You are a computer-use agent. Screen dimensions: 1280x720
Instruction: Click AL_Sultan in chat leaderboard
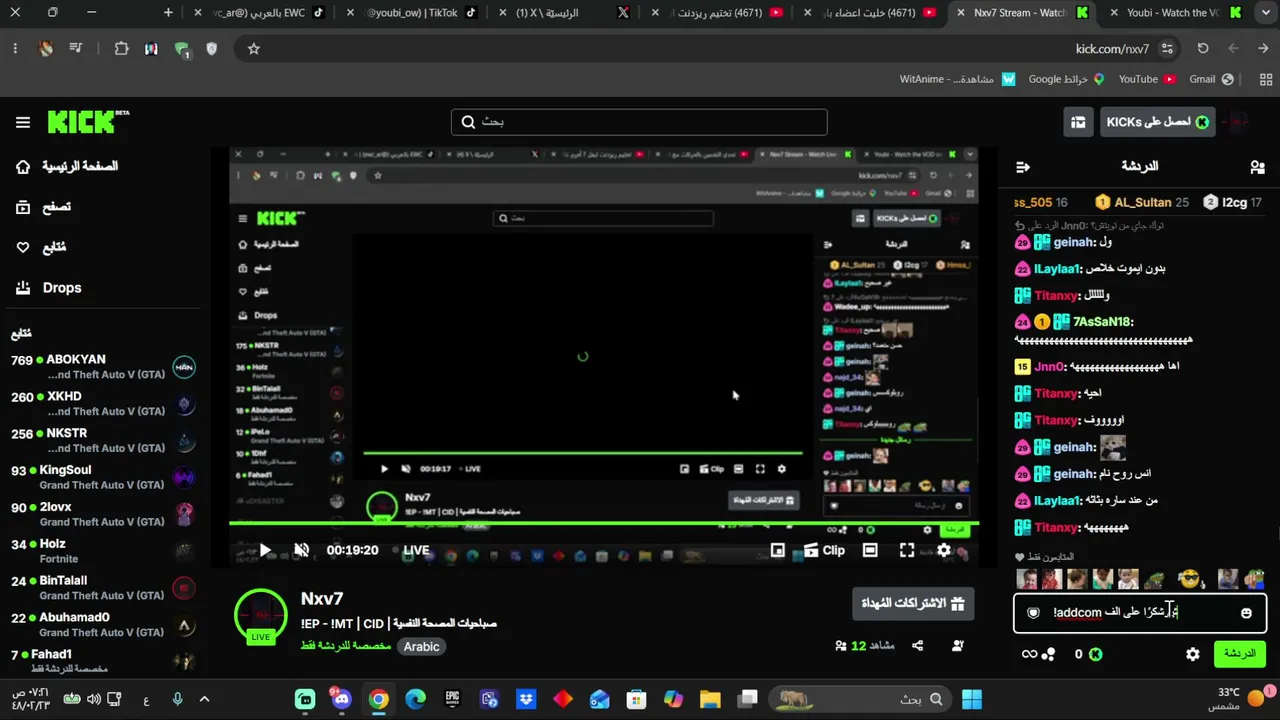pos(1142,202)
